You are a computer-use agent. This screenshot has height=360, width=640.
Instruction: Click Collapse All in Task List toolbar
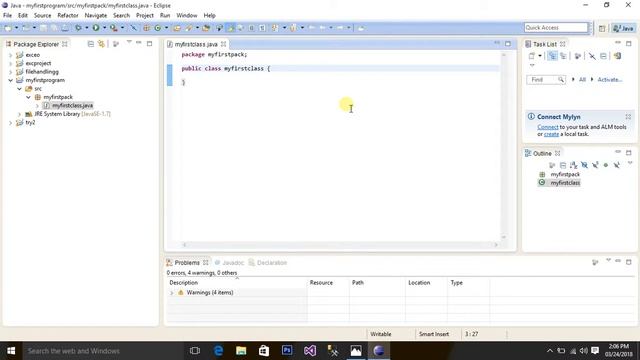(x=603, y=56)
